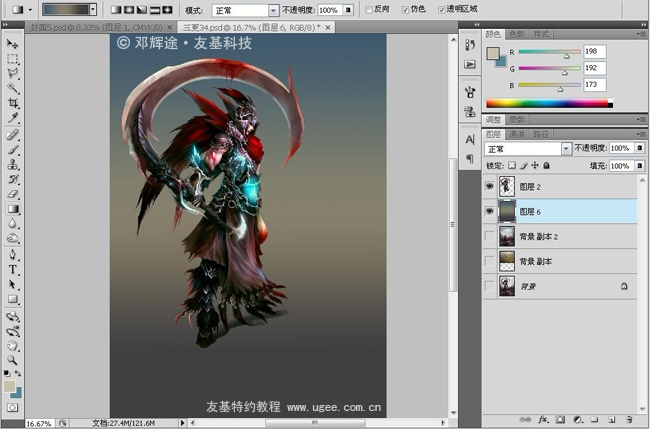
Task: Open layer 填充 slider arrow
Action: click(640, 166)
